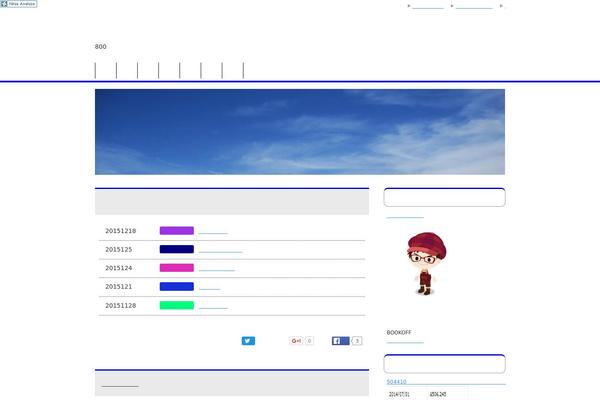The image size is (600, 400).
Task: Click the Ninja Analyze badge
Action: [x=19, y=4]
